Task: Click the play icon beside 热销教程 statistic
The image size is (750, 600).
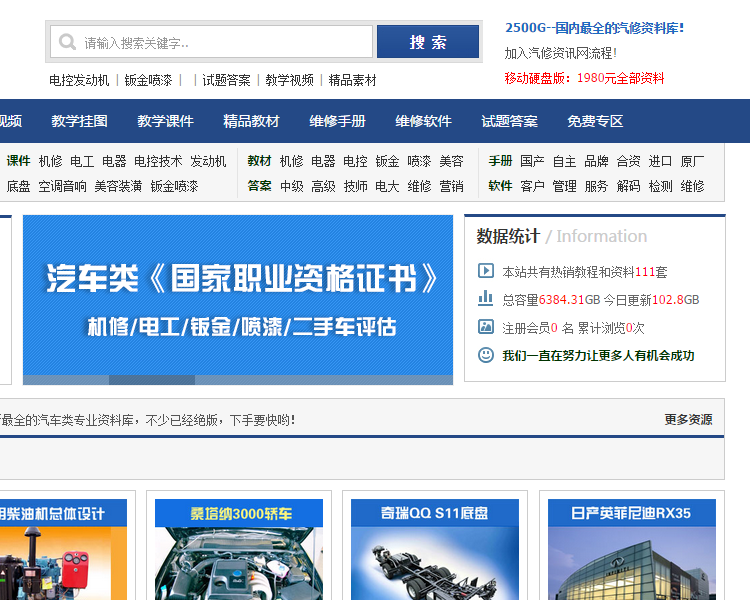Action: coord(485,271)
